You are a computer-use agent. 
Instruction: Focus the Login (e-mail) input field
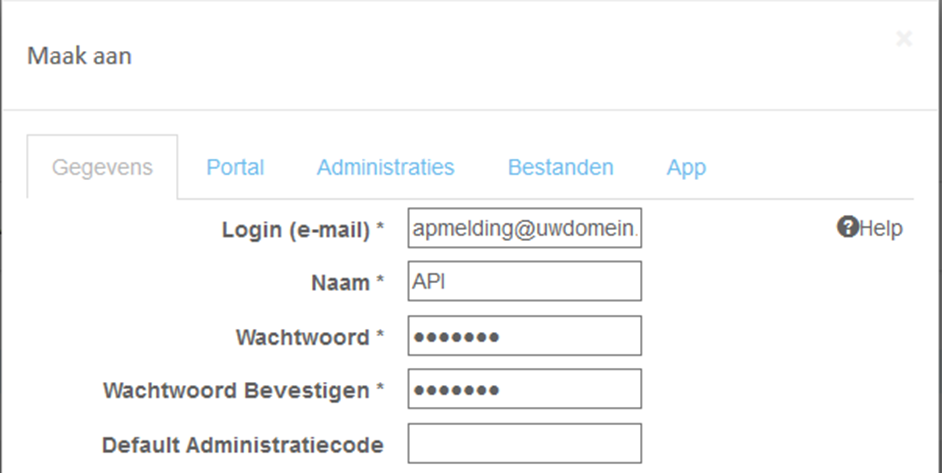tap(524, 228)
